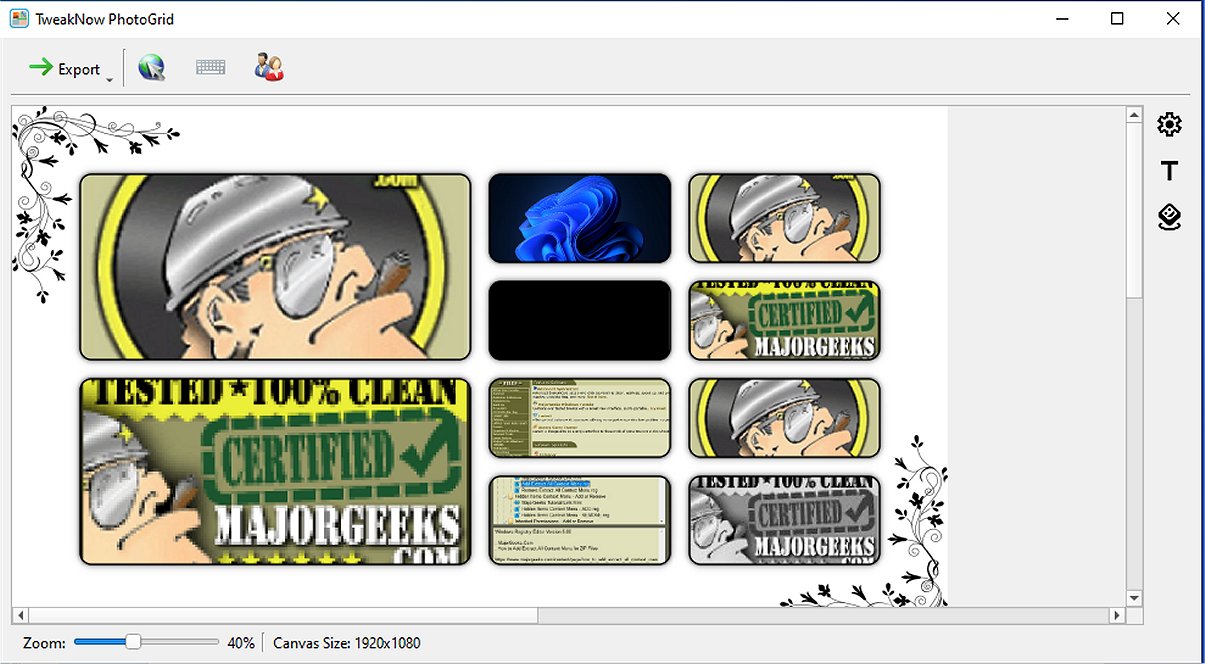Maximize the PhotoGrid window
The height and width of the screenshot is (664, 1205).
click(x=1117, y=19)
